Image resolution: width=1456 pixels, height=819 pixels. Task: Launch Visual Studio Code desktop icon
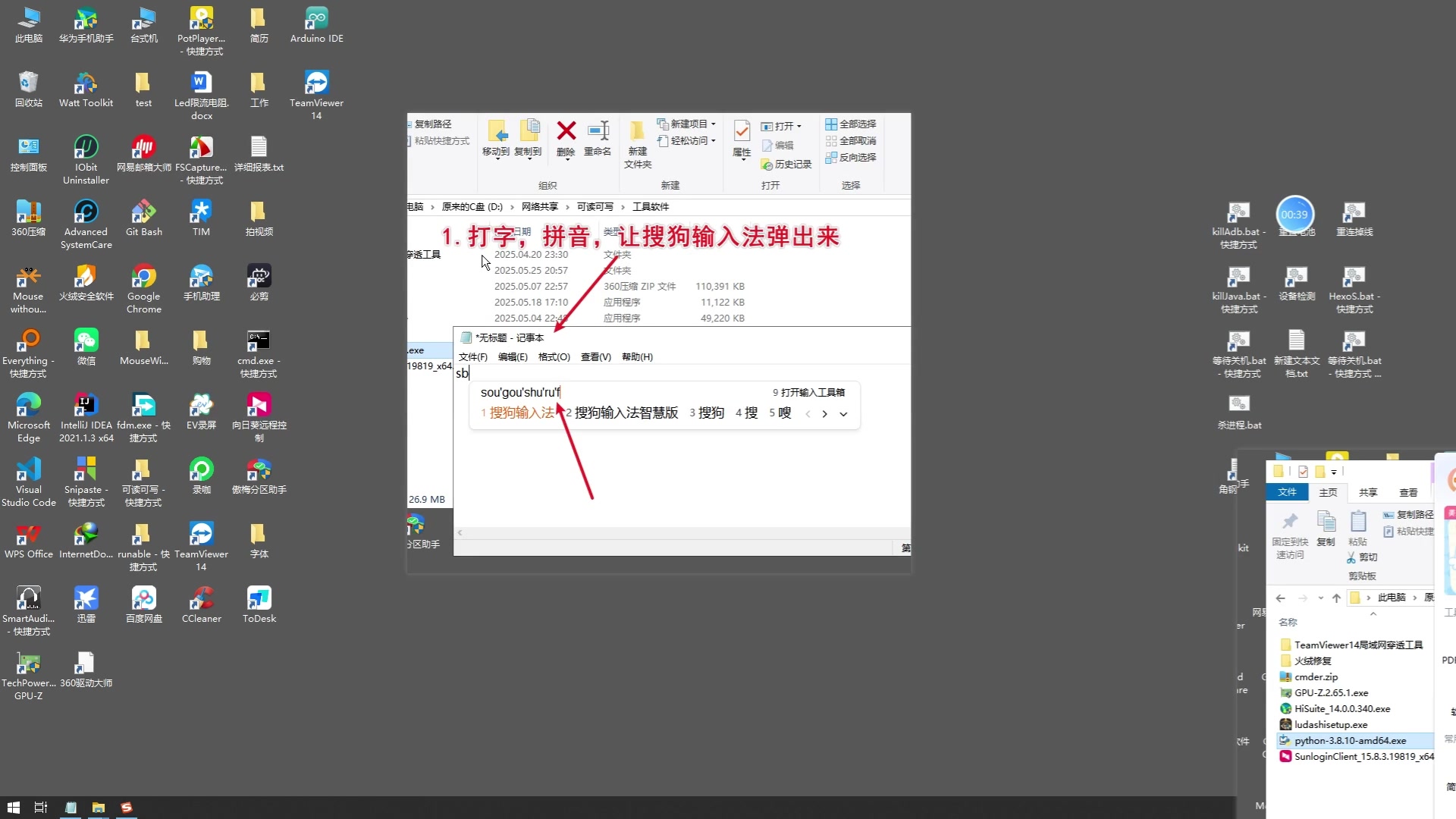[x=29, y=472]
